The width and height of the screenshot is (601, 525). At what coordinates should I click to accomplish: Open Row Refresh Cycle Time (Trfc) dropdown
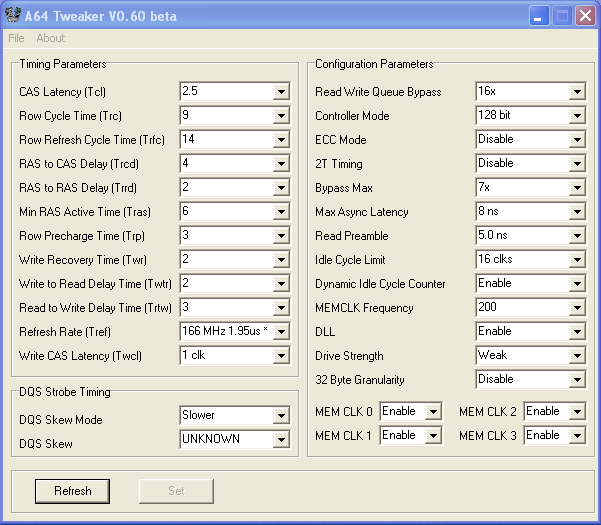281,139
